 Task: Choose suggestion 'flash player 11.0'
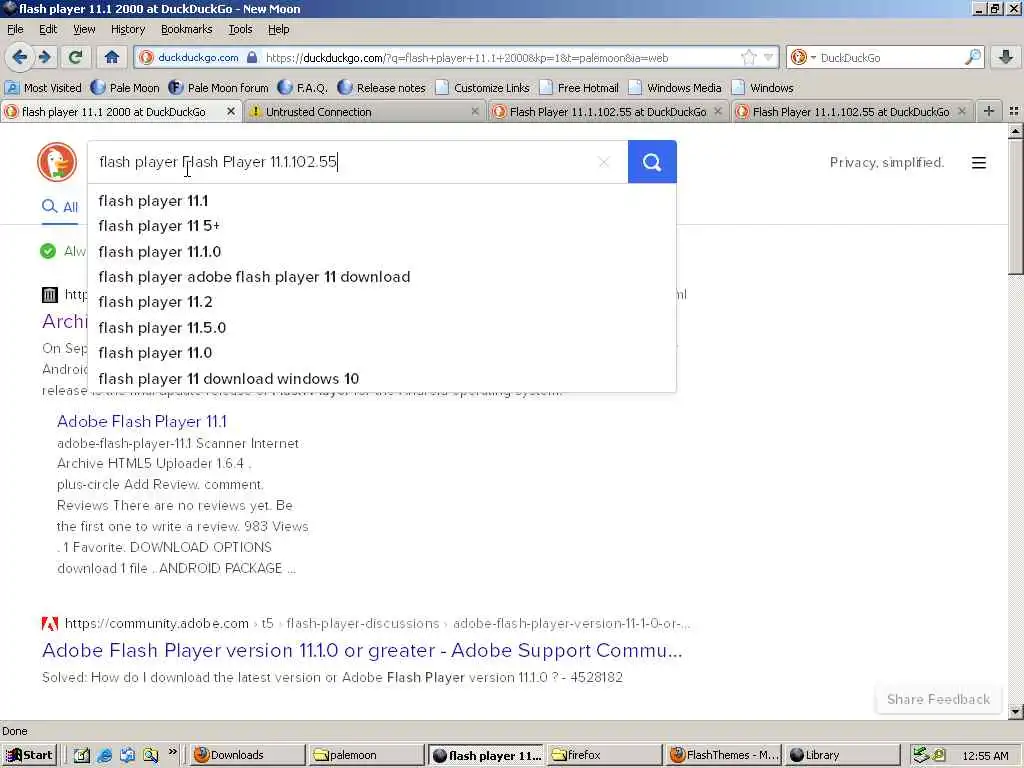(381, 353)
